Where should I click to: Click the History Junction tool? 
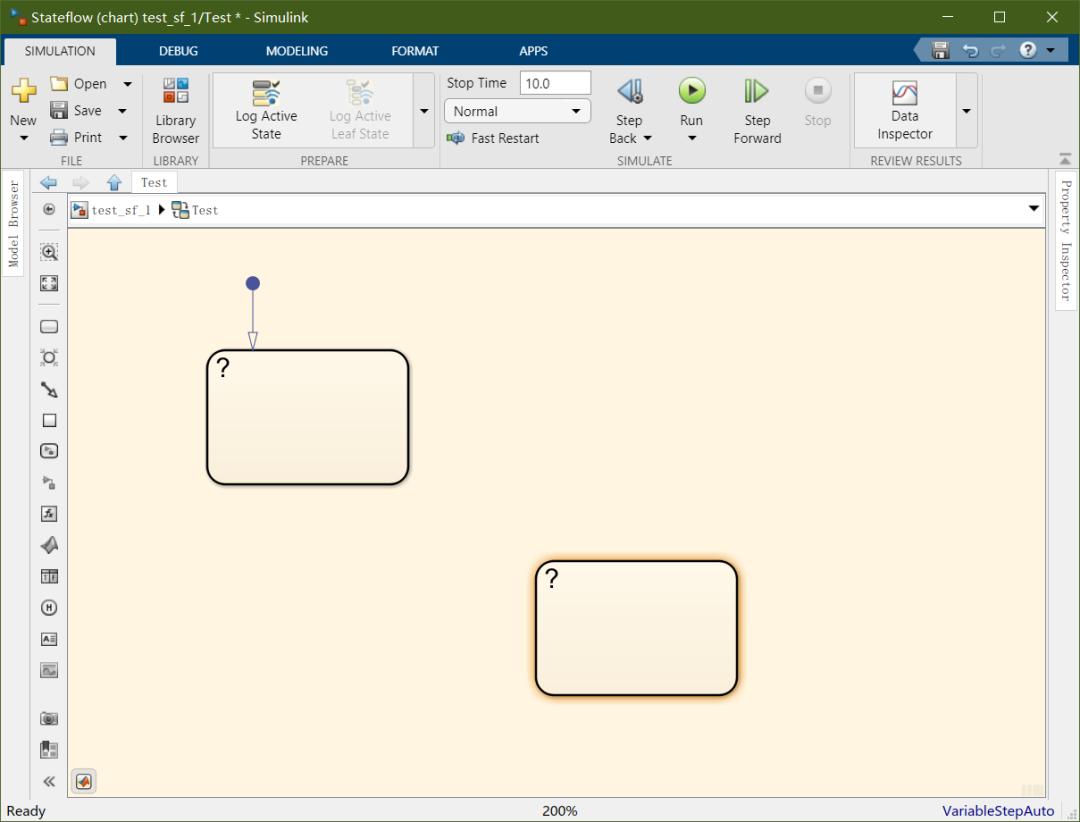(49, 607)
